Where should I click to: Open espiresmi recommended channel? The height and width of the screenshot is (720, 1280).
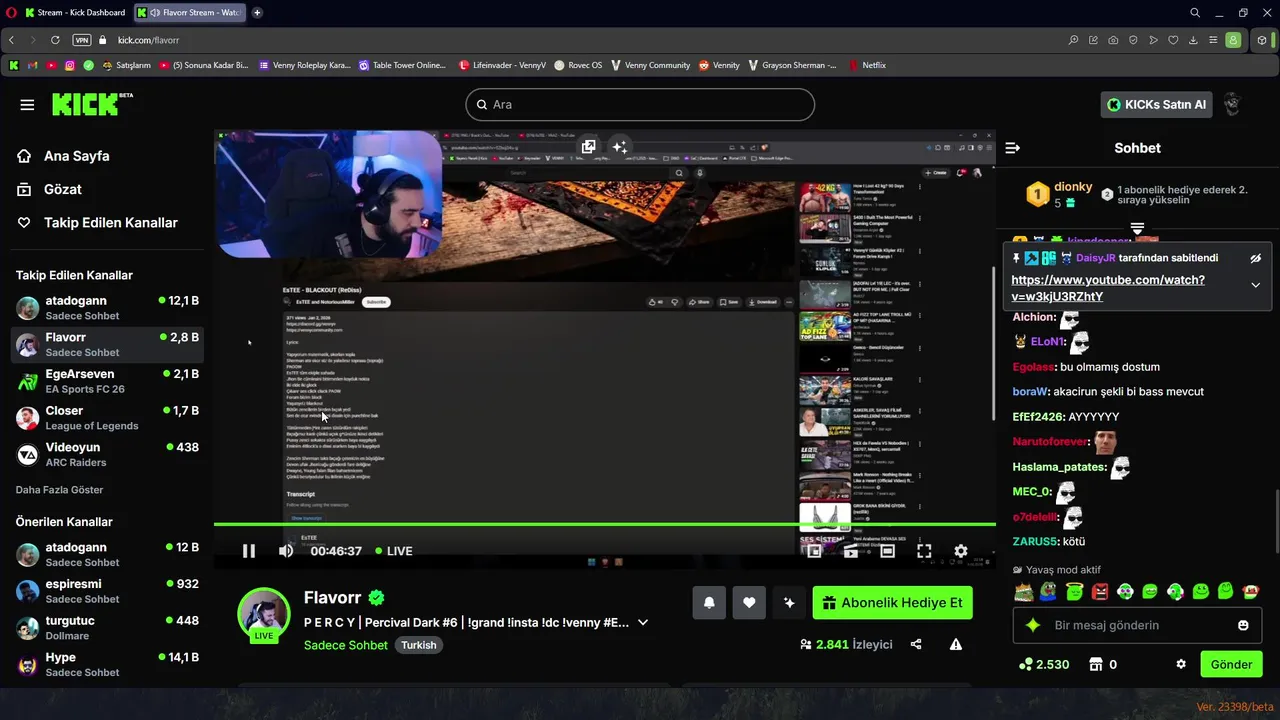[x=108, y=591]
